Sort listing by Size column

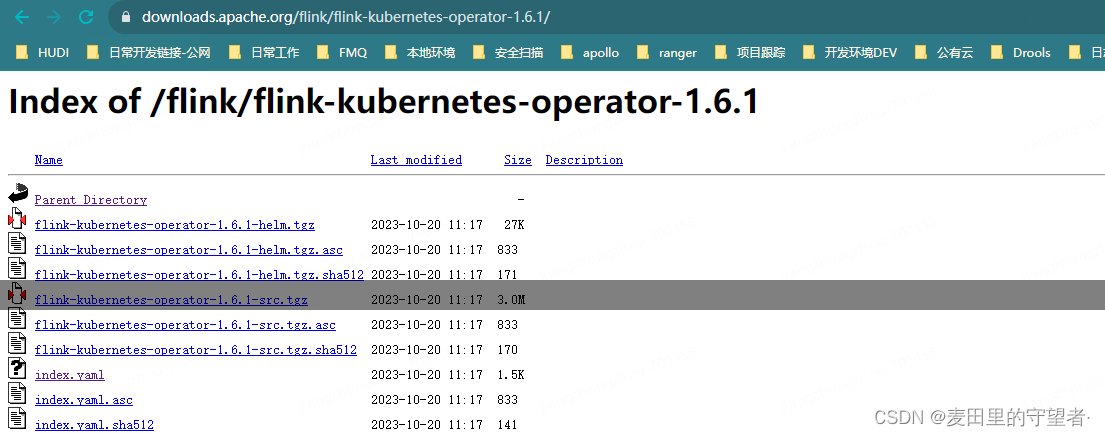[x=518, y=160]
